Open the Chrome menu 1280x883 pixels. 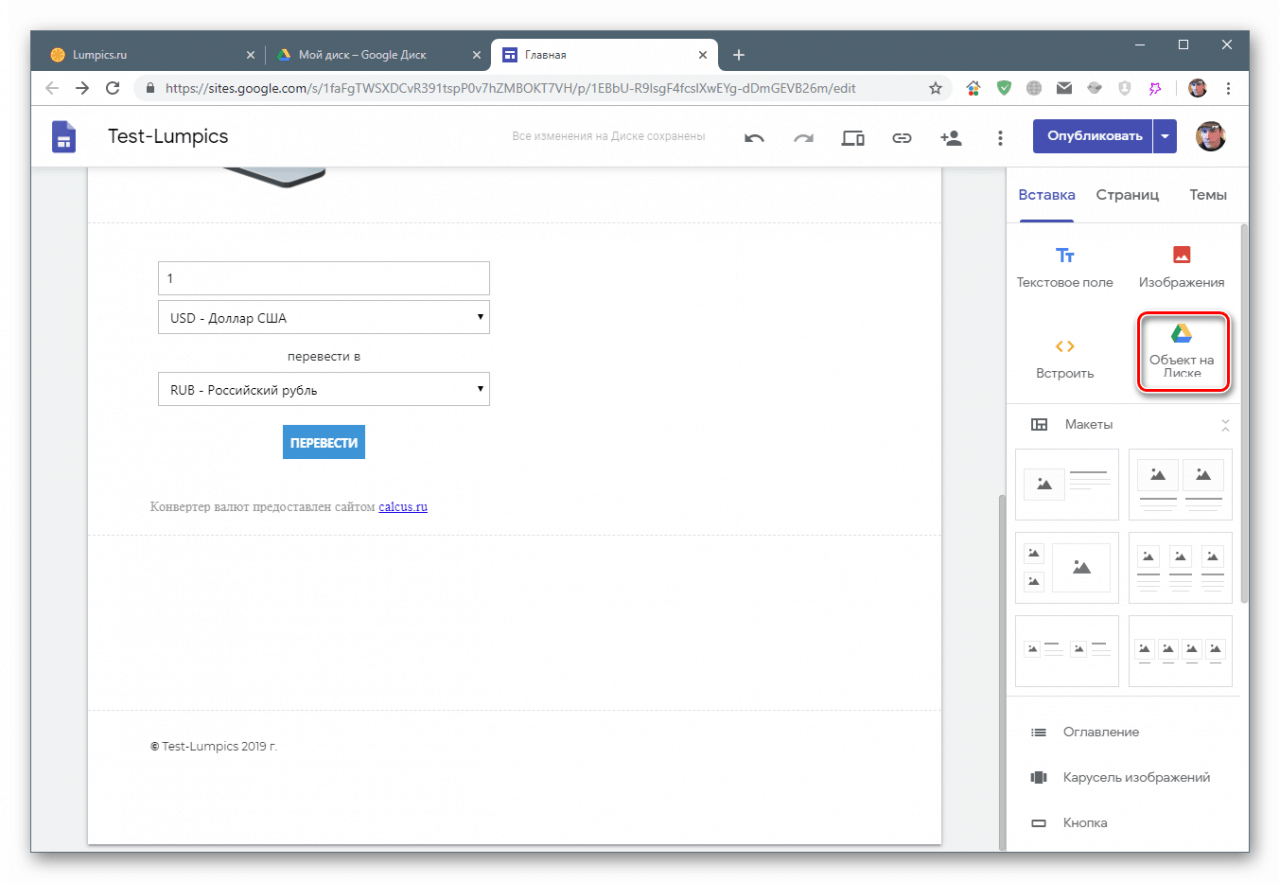click(x=1228, y=88)
